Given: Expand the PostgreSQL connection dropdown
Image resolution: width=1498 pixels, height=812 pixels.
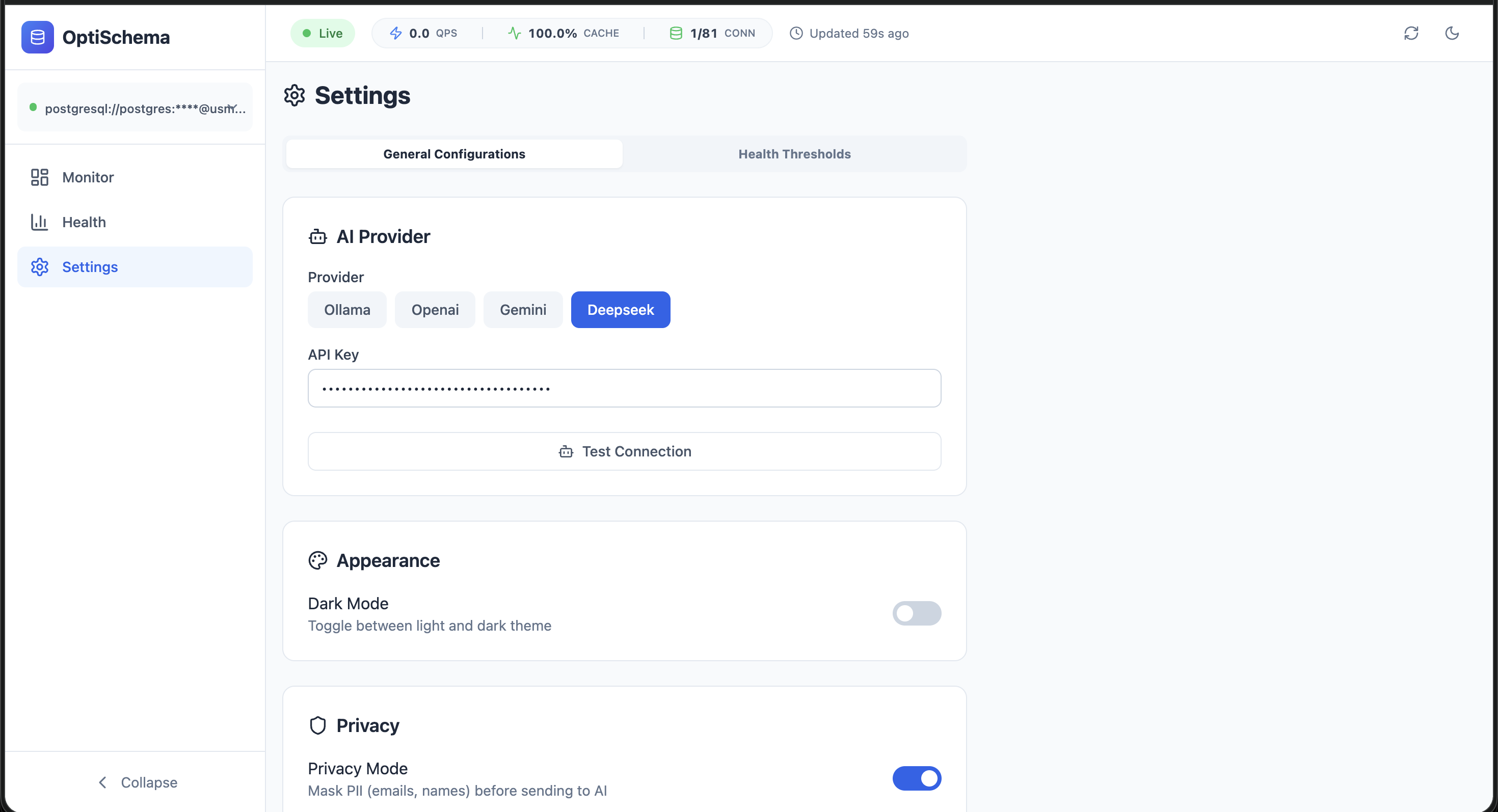Looking at the screenshot, I should (x=231, y=107).
